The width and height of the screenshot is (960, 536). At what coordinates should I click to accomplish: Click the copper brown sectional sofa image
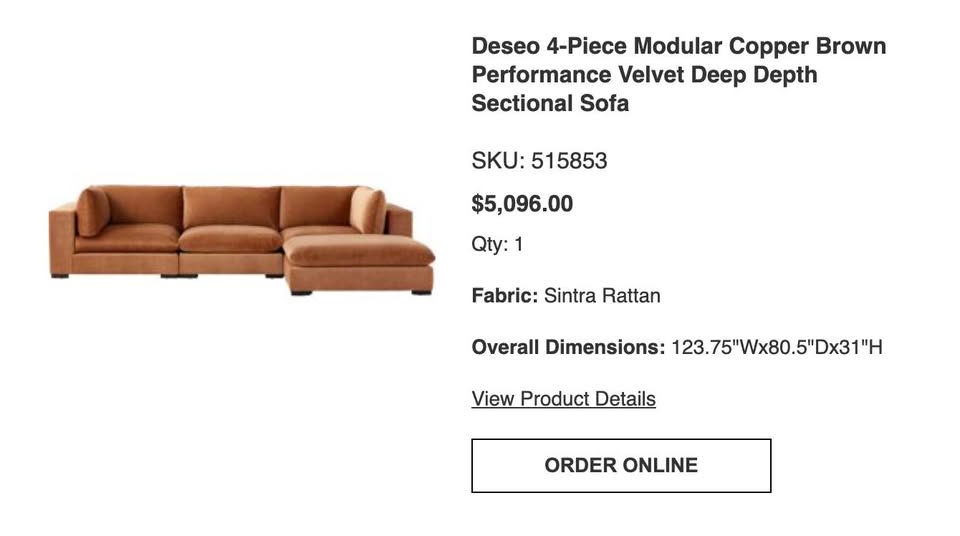pyautogui.click(x=242, y=240)
